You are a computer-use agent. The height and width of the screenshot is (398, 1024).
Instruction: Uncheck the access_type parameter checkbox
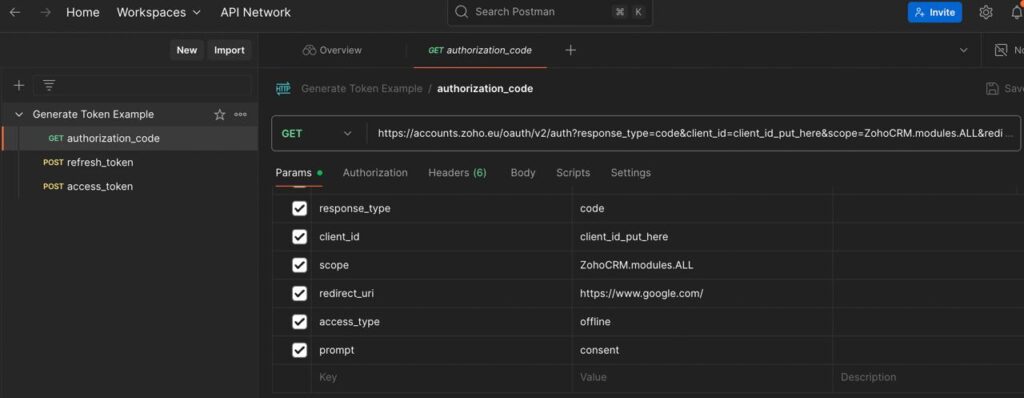[x=299, y=322]
